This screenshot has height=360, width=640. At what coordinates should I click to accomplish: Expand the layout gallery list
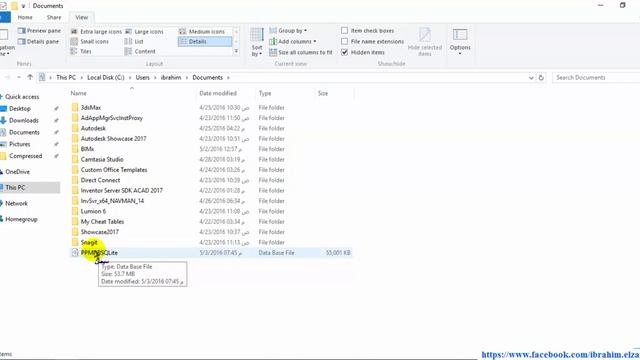point(236,51)
